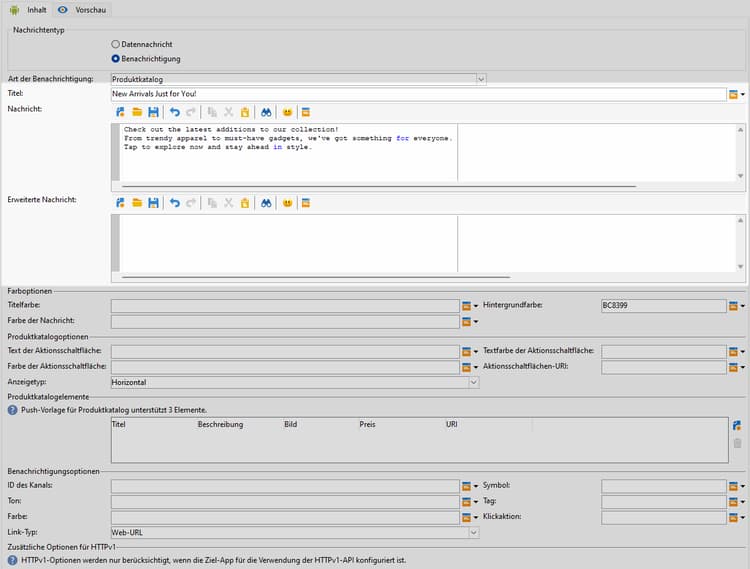This screenshot has height=569, width=750.
Task: Click the import/edit icon in Erweiterte Nachricht toolbar
Action: click(x=120, y=203)
